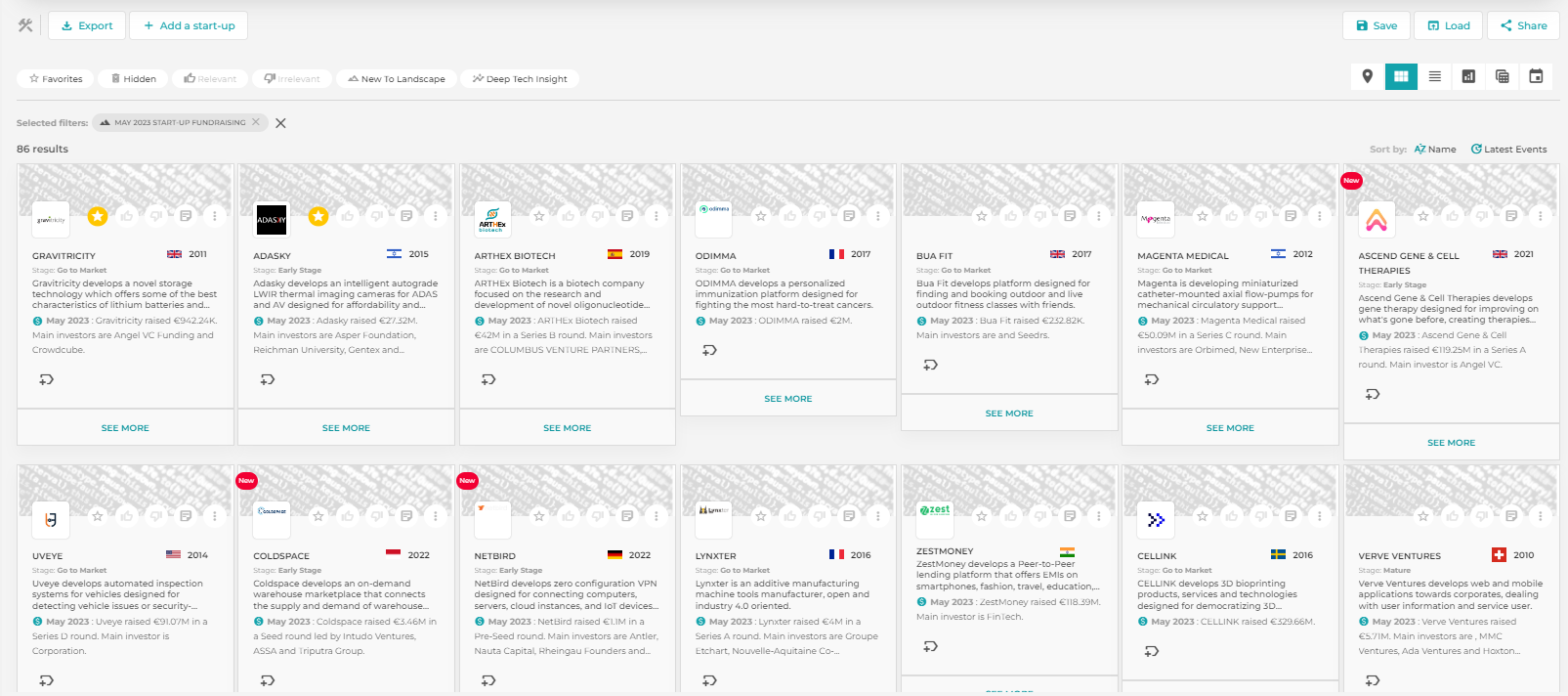This screenshot has width=1568, height=696.
Task: Sort results by Name
Action: coord(1435,150)
